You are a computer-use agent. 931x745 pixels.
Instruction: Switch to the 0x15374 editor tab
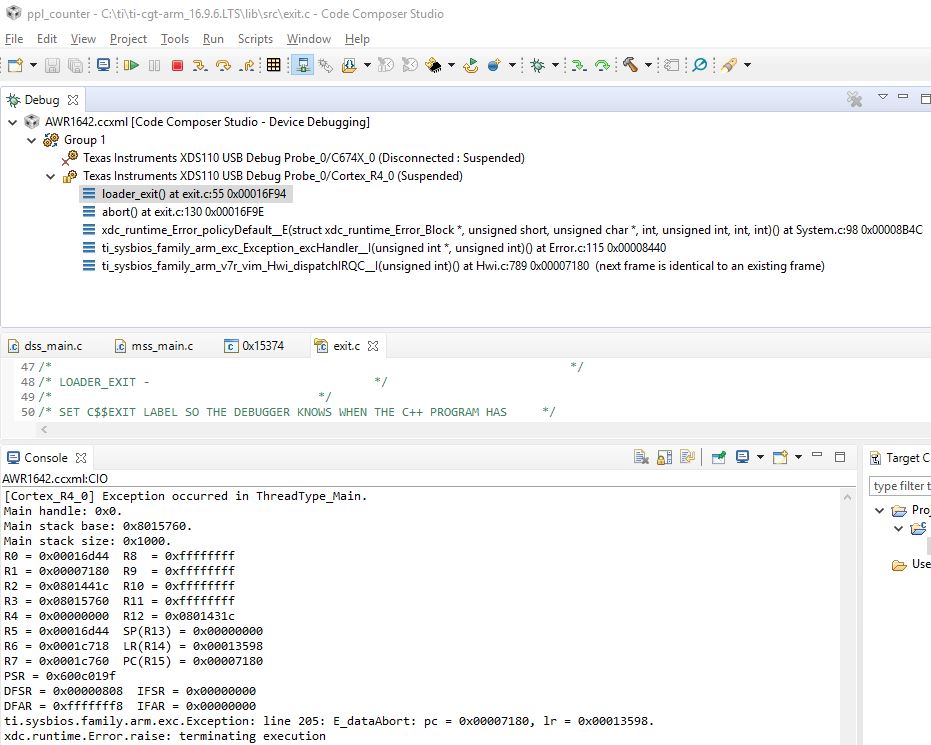click(x=255, y=346)
